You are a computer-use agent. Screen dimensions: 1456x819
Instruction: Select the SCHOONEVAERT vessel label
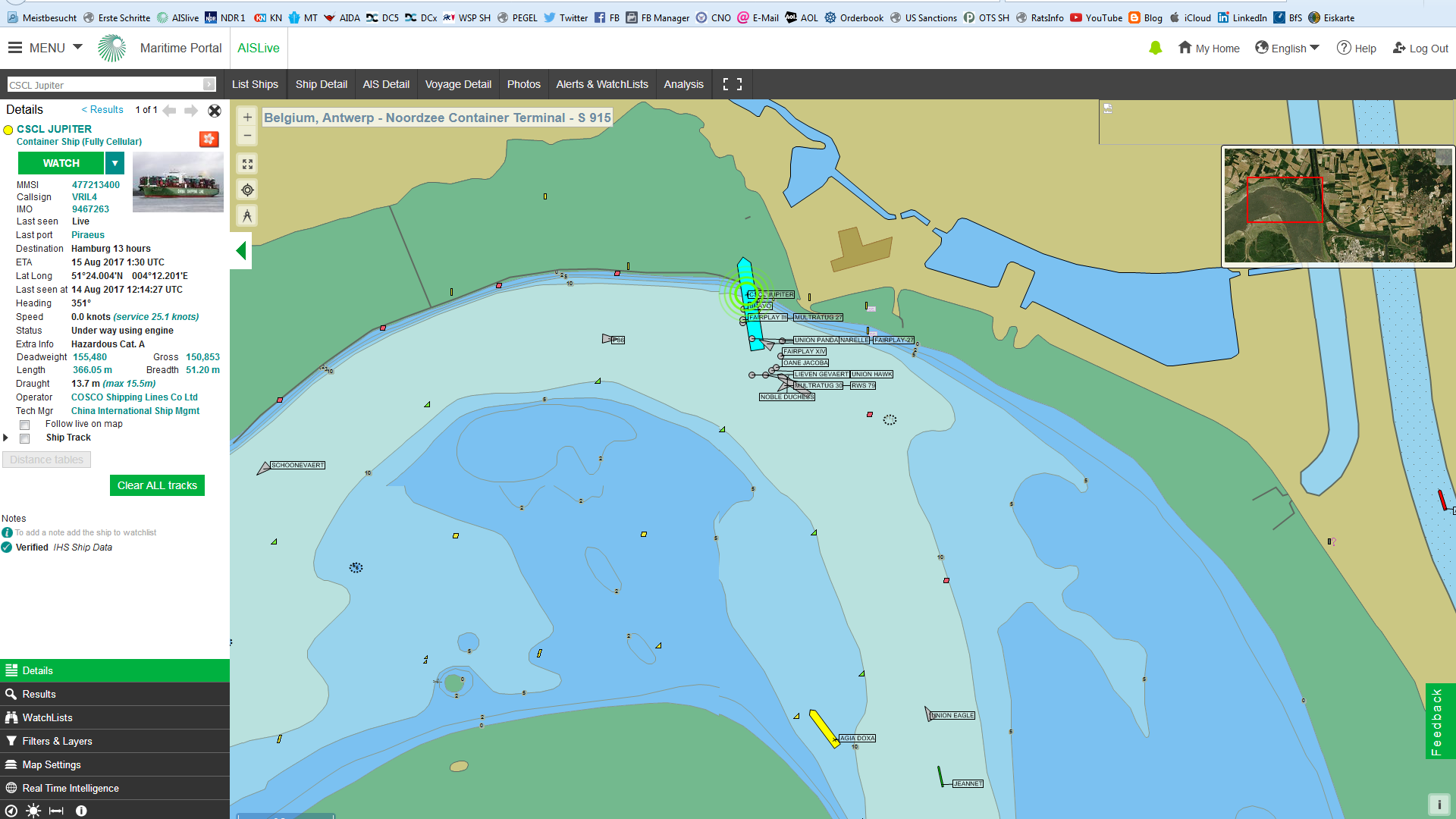pos(298,465)
